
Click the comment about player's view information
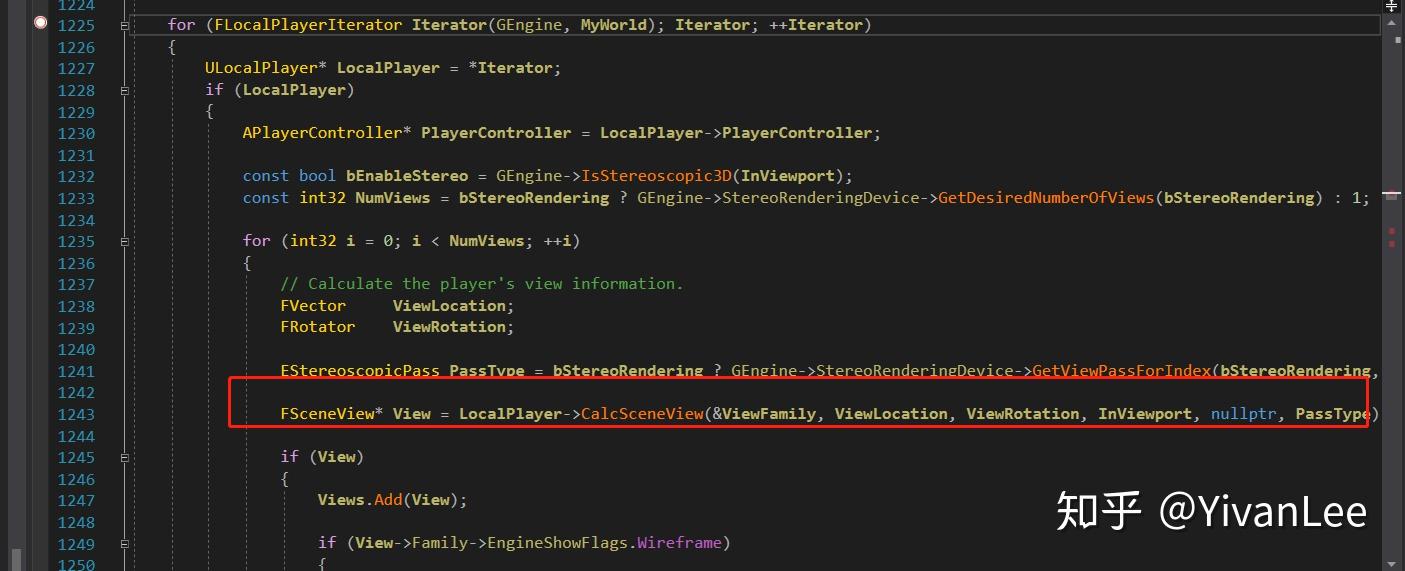(482, 284)
